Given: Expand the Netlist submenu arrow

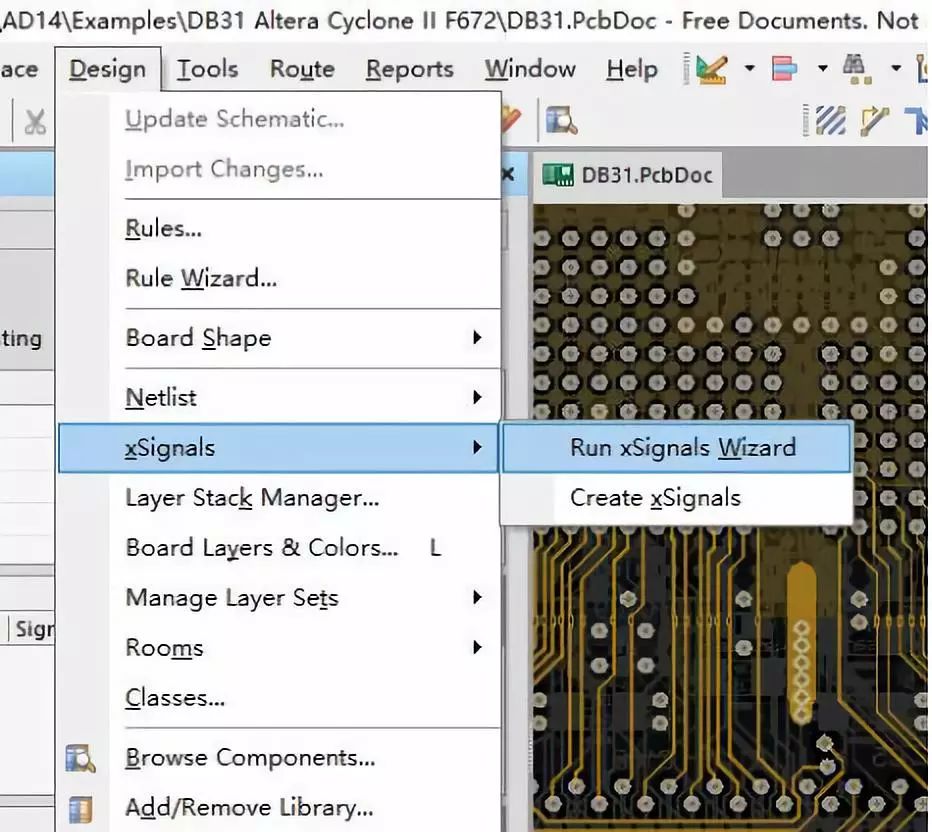Looking at the screenshot, I should click(x=477, y=397).
